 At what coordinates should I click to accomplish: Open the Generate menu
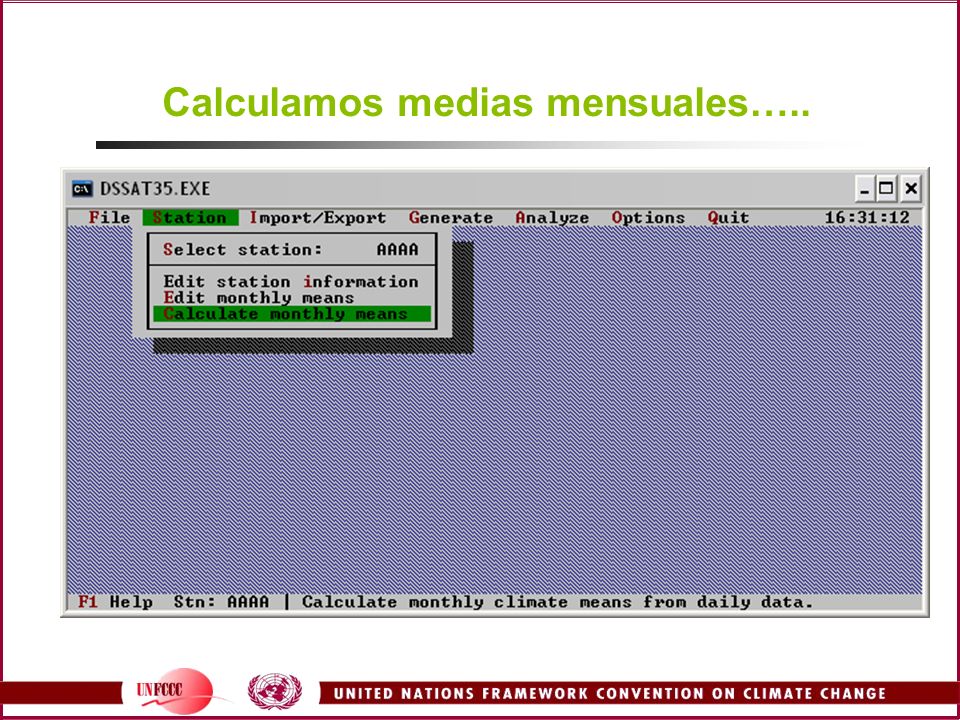(x=451, y=218)
